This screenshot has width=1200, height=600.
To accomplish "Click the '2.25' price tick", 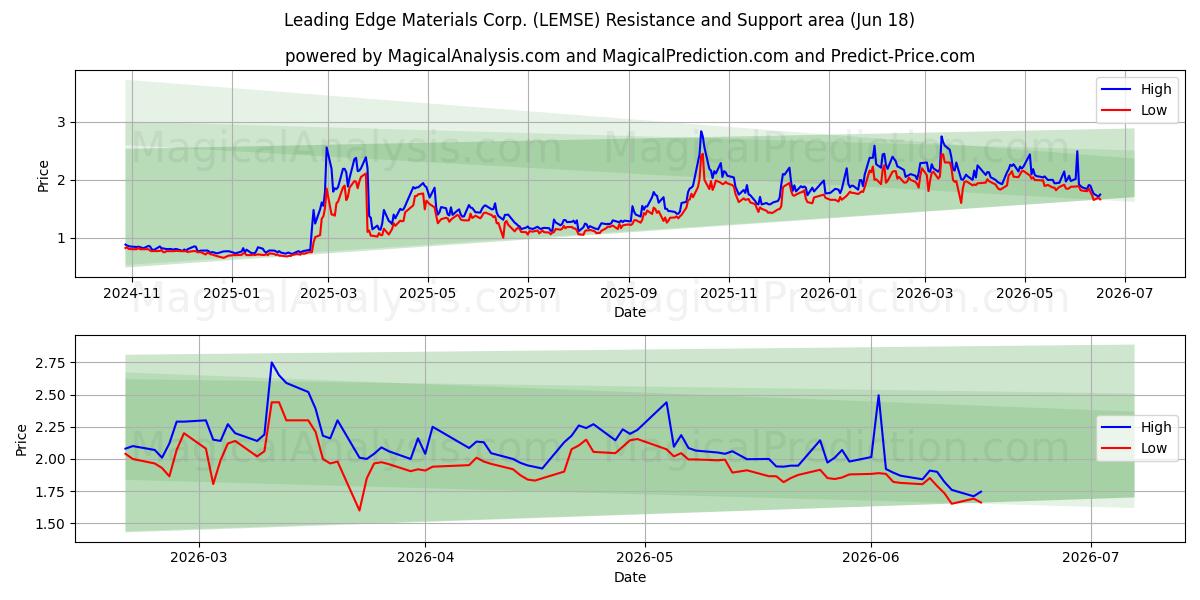I will coord(49,427).
